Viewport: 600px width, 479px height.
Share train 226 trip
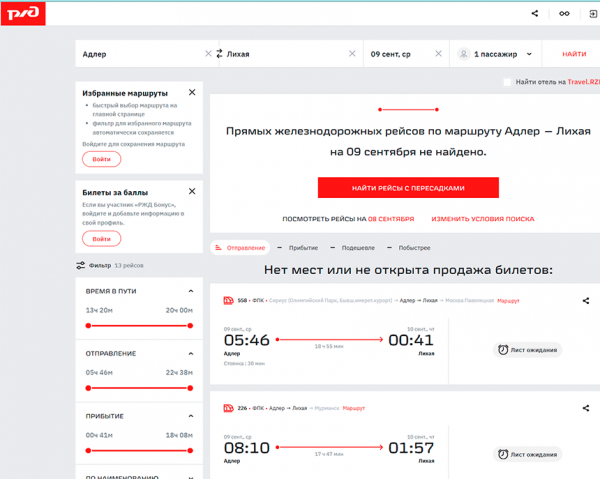pyautogui.click(x=586, y=408)
